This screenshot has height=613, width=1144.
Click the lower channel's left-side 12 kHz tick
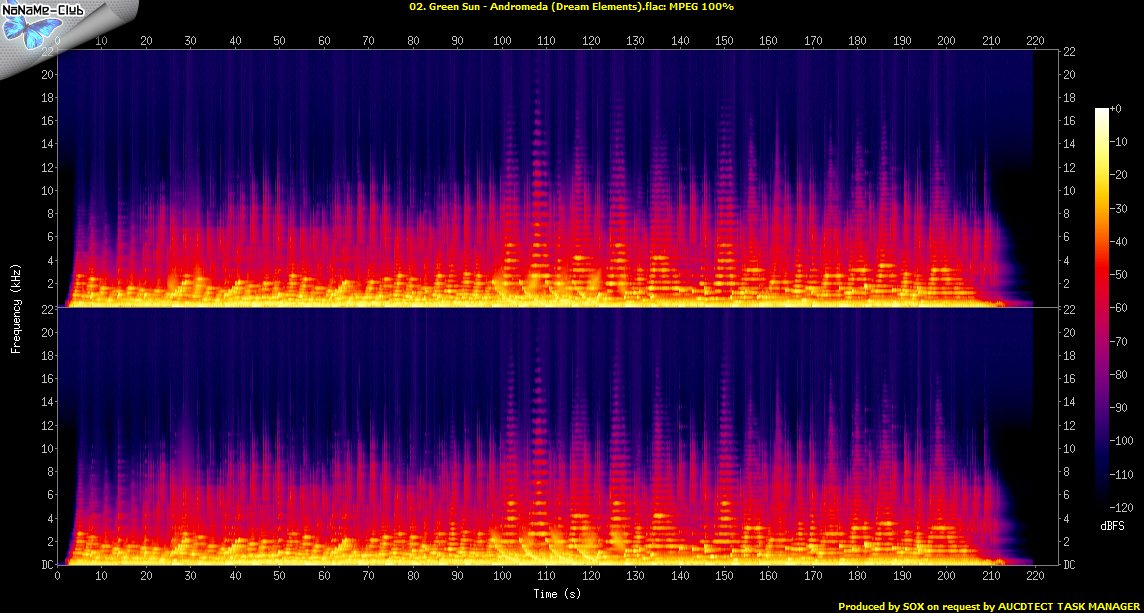tap(46, 426)
